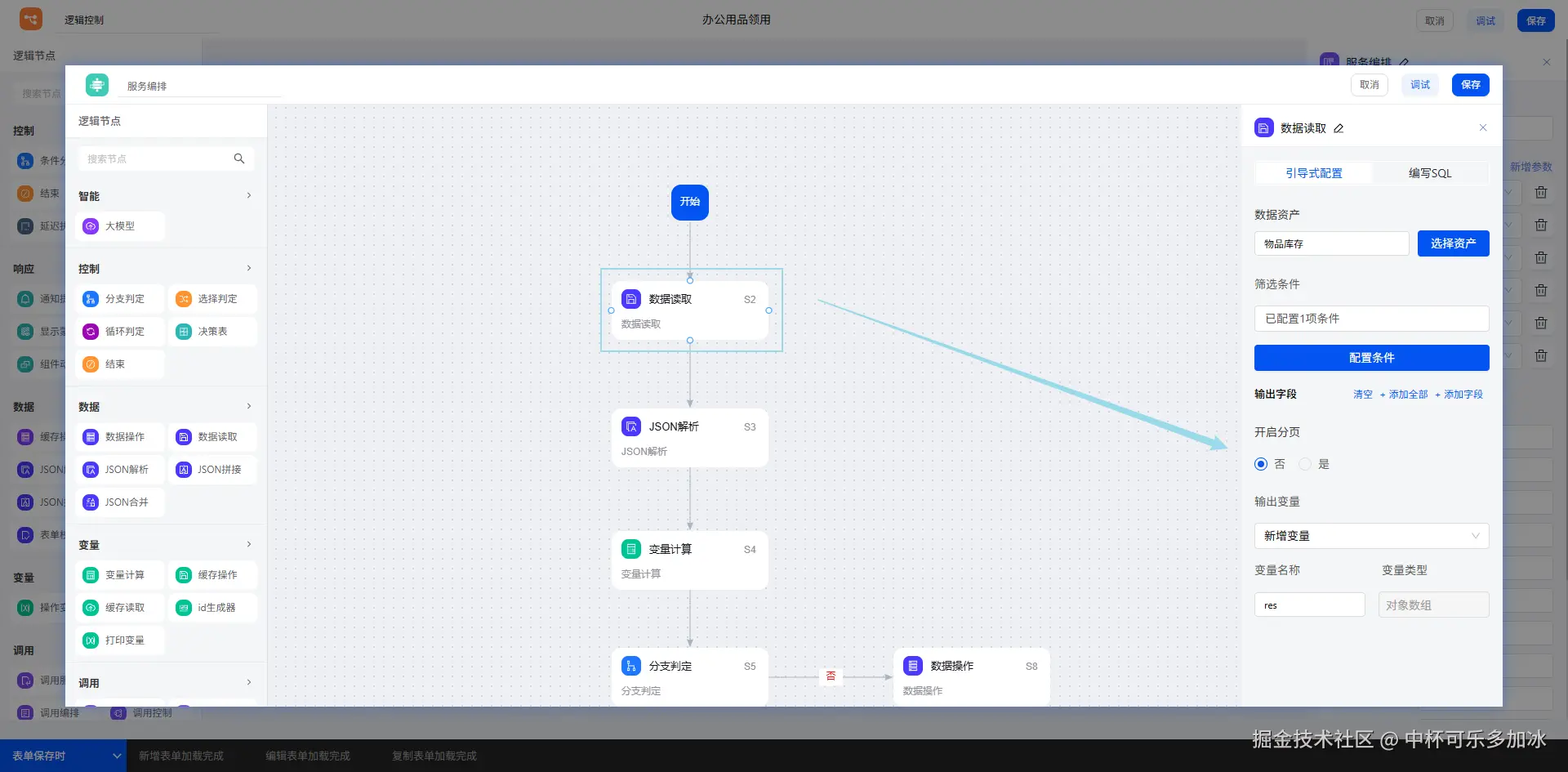Collapse the 智能 node group

click(249, 195)
